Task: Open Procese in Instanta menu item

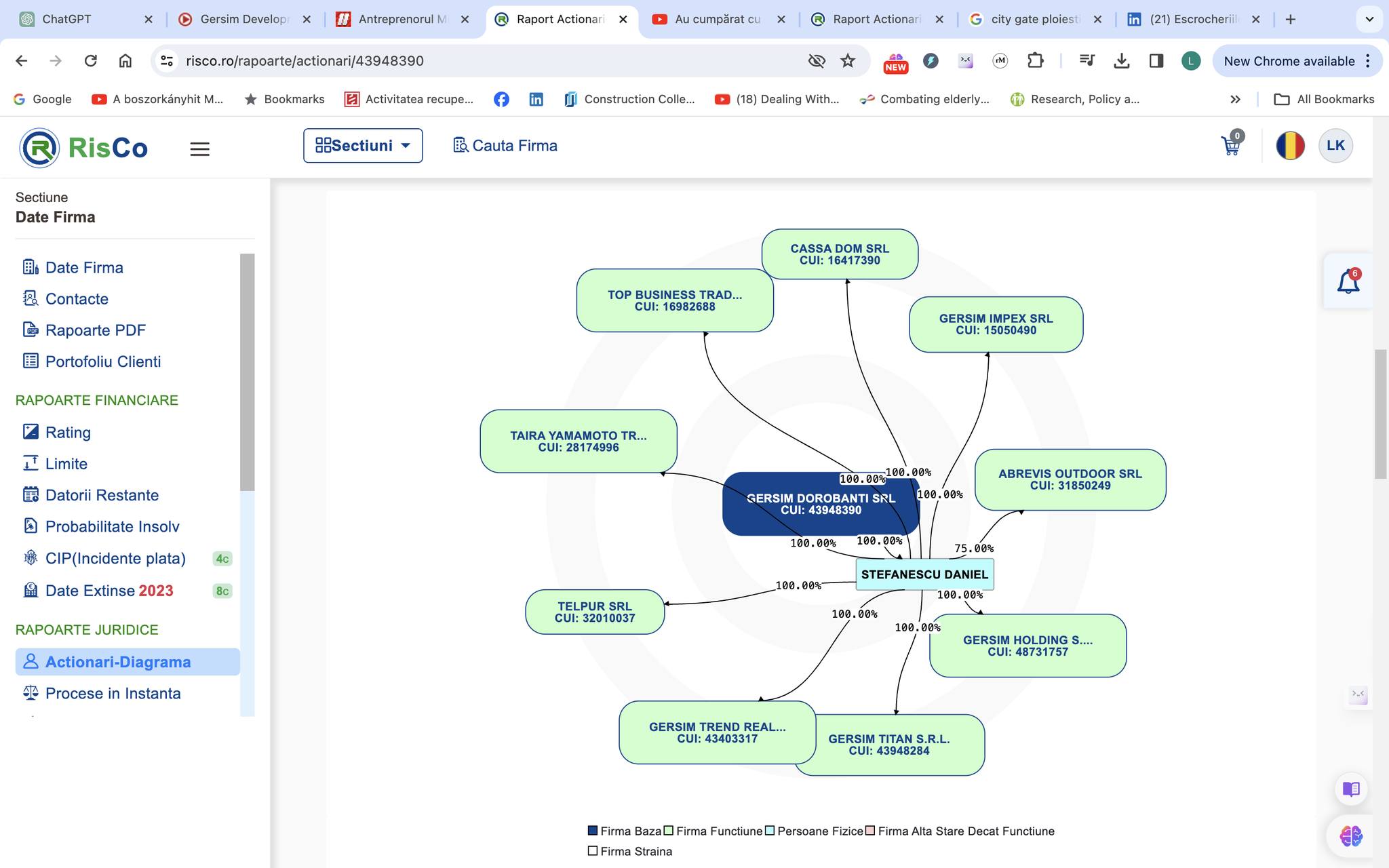Action: [x=113, y=693]
